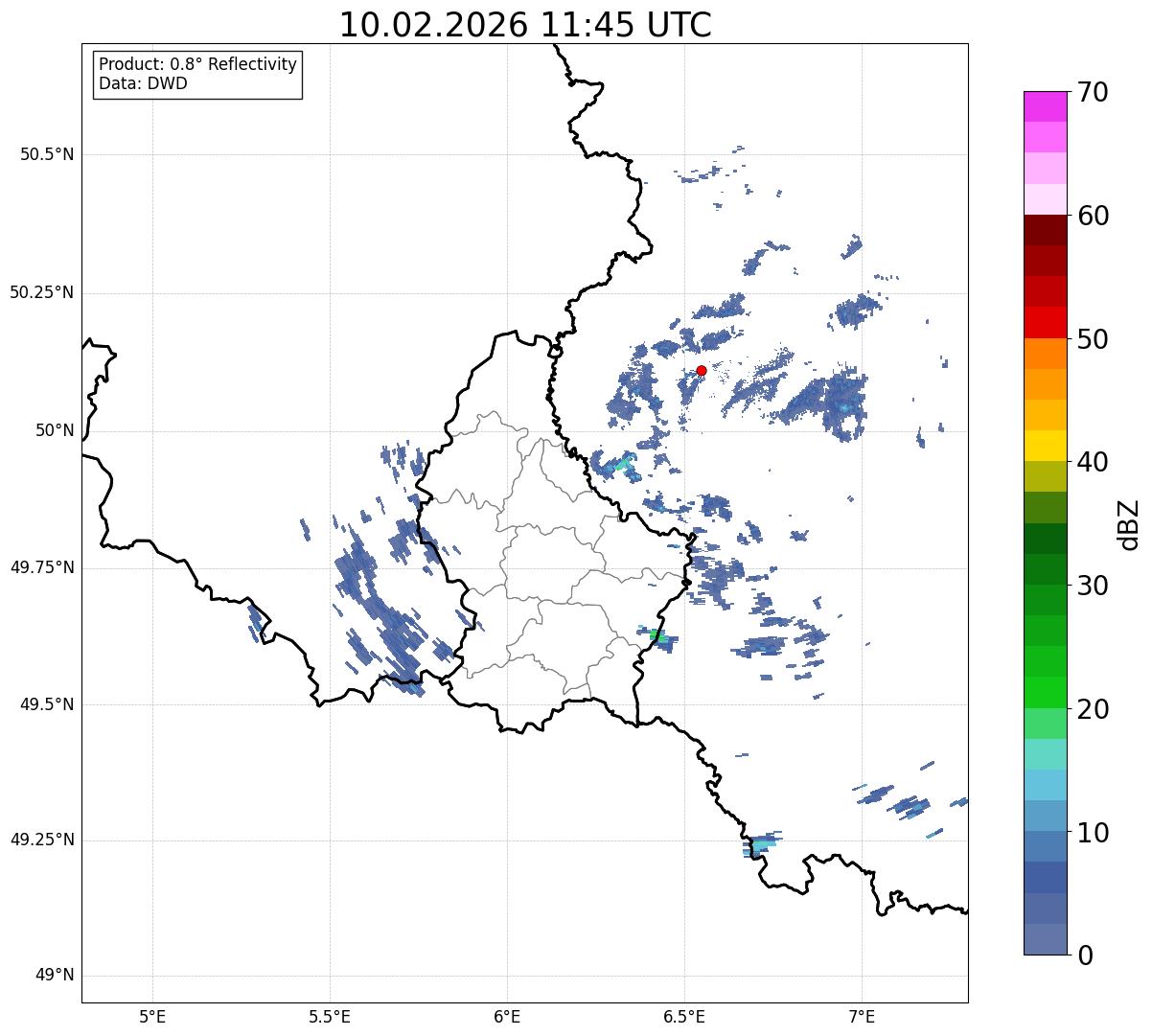Pick the orange swatch just below 50

1045,354
